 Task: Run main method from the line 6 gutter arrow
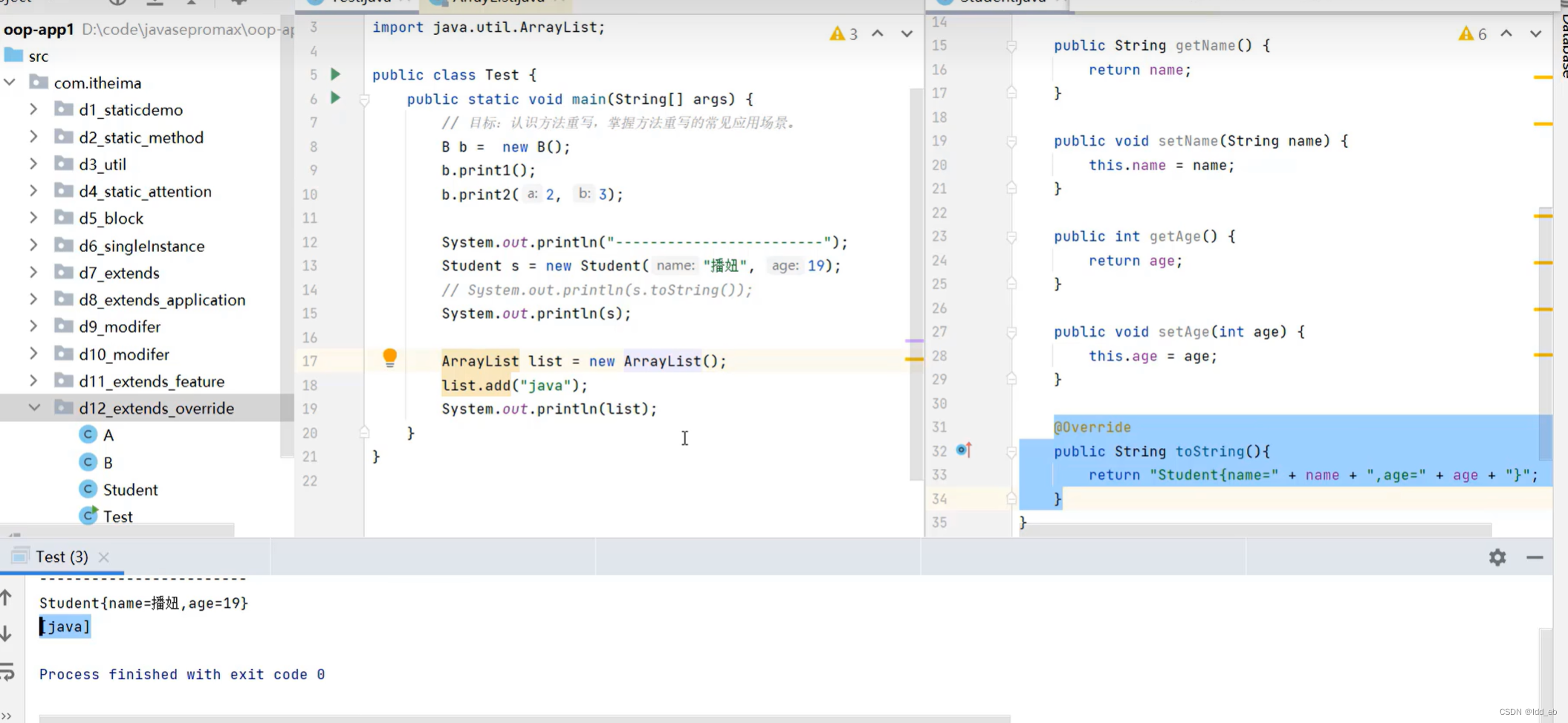point(336,97)
